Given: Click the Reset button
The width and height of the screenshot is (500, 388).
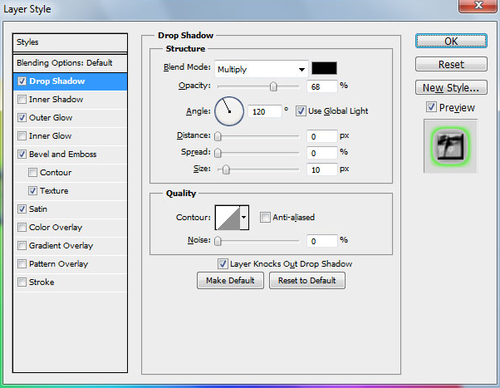Looking at the screenshot, I should 451,64.
